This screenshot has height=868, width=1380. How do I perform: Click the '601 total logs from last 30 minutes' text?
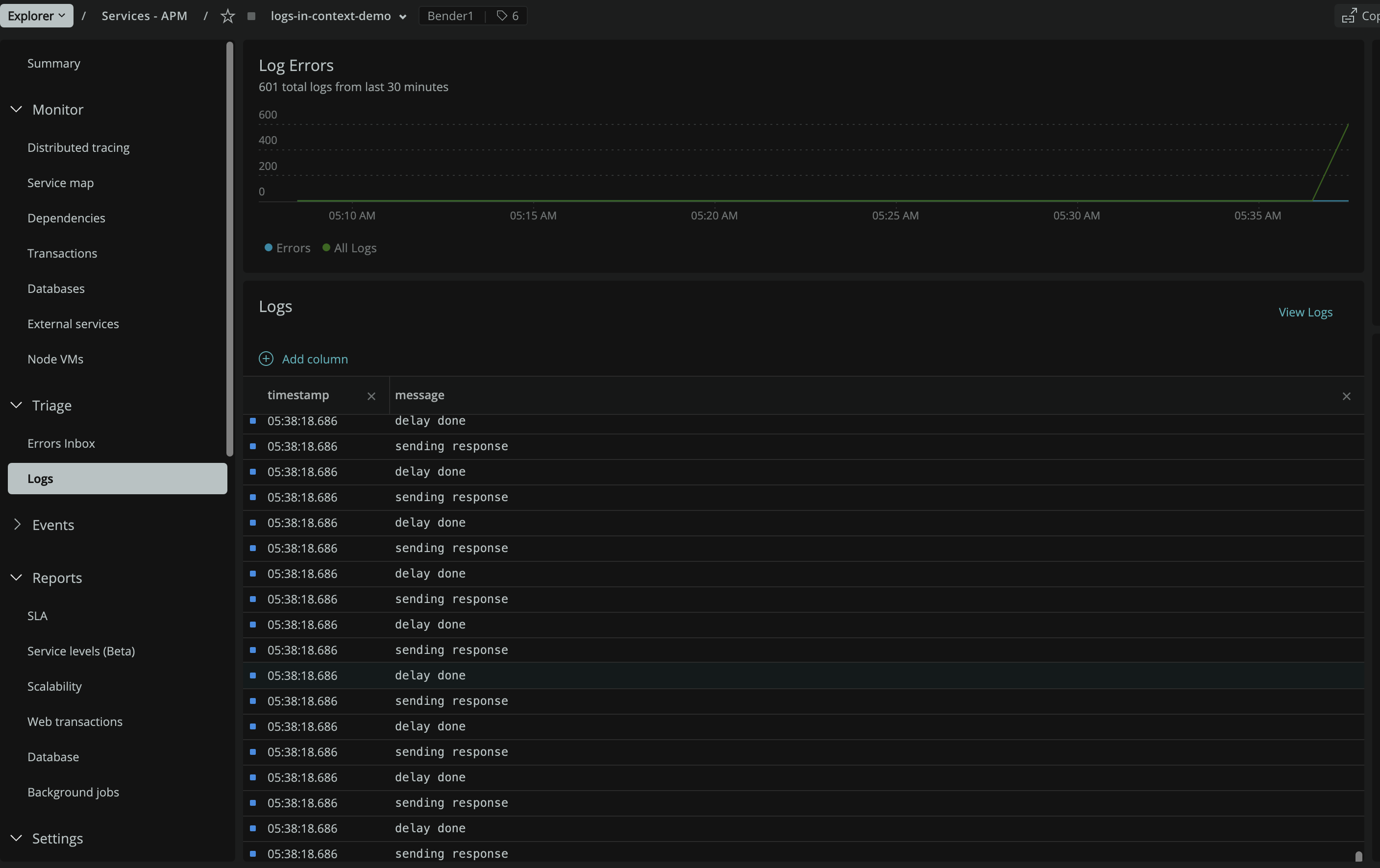tap(354, 87)
